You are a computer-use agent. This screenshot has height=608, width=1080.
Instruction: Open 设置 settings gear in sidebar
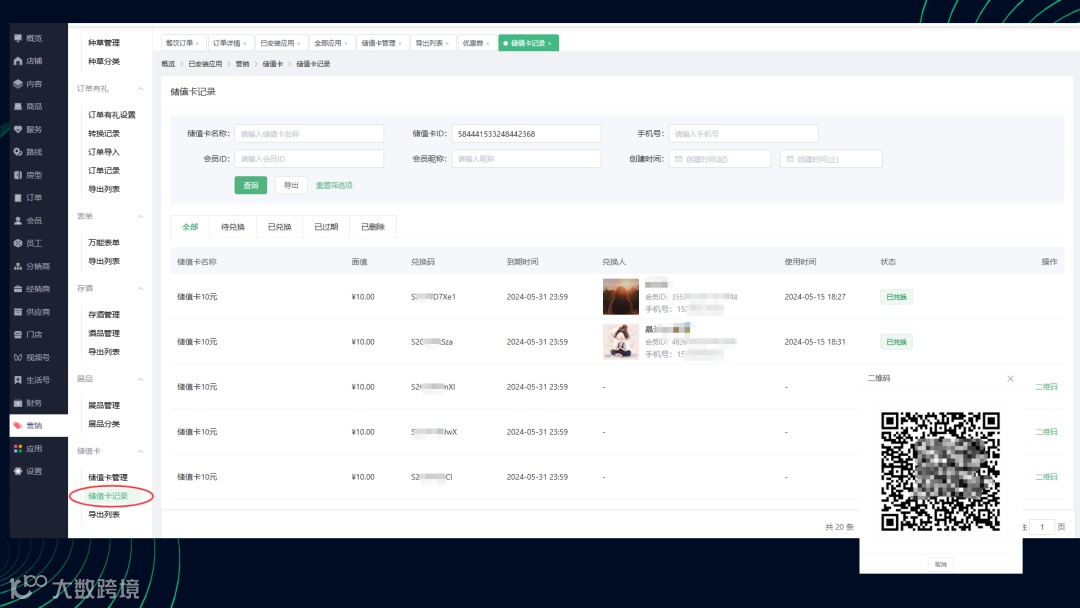coord(28,471)
